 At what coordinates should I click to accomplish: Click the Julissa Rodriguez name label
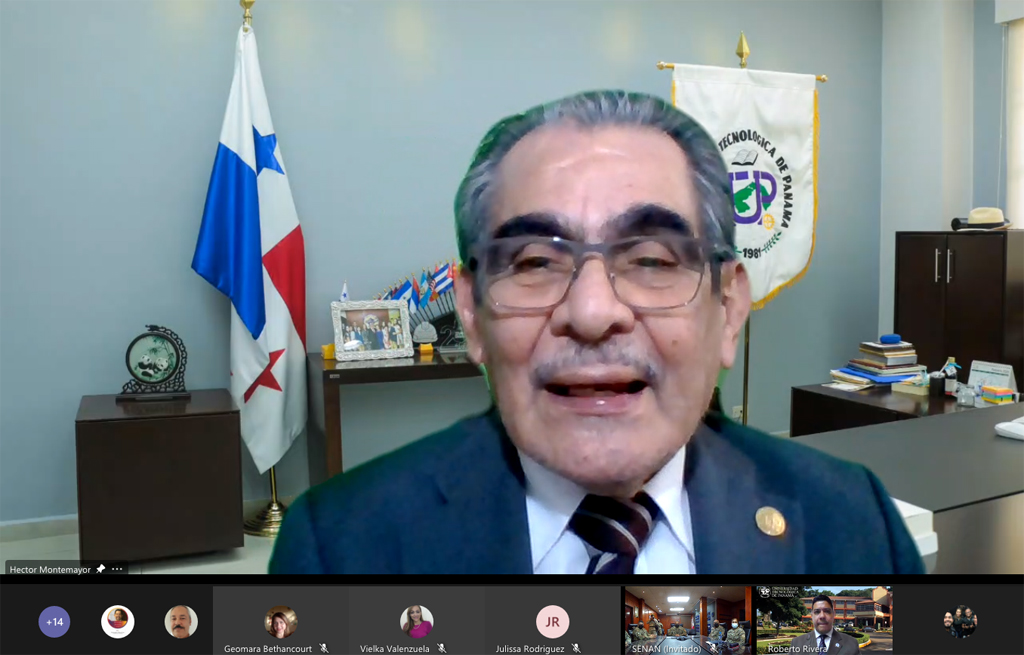tap(531, 648)
